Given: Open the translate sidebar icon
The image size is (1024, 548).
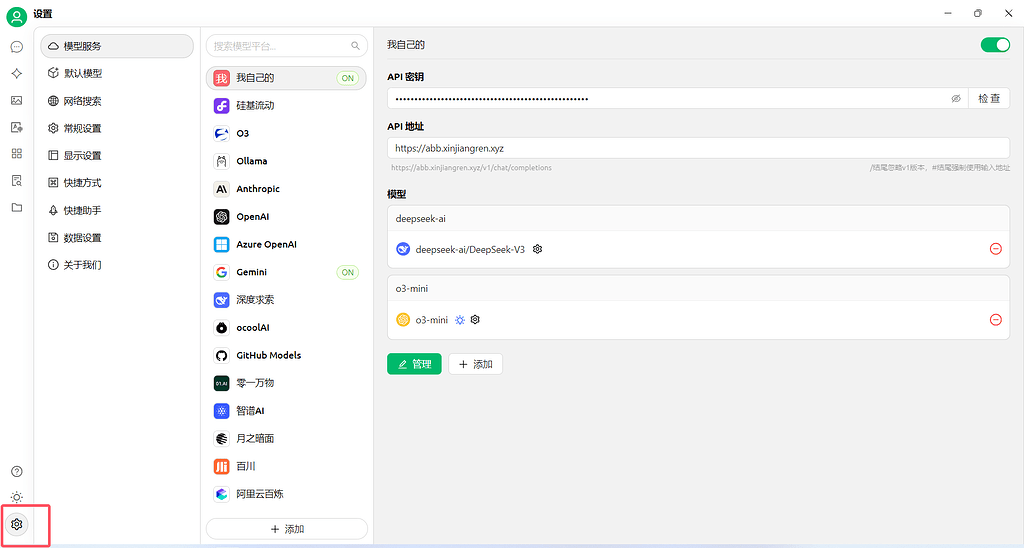Looking at the screenshot, I should pyautogui.click(x=17, y=127).
